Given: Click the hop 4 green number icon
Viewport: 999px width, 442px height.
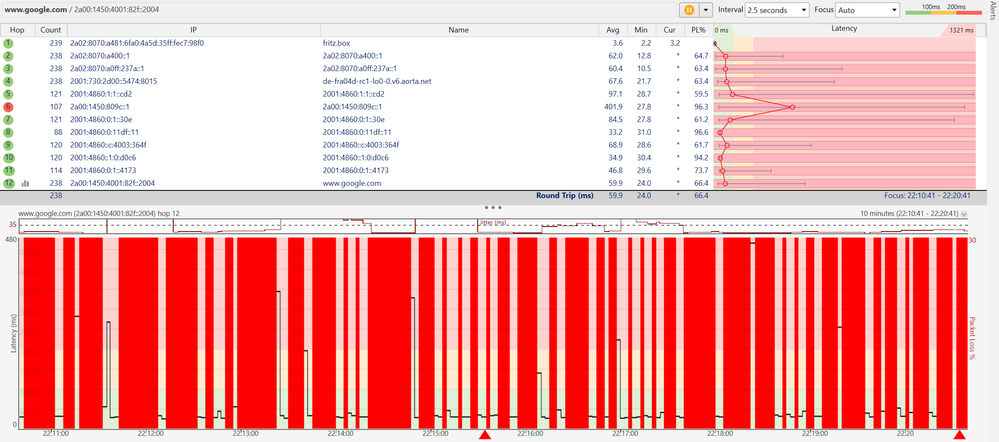Looking at the screenshot, I should [x=8, y=81].
